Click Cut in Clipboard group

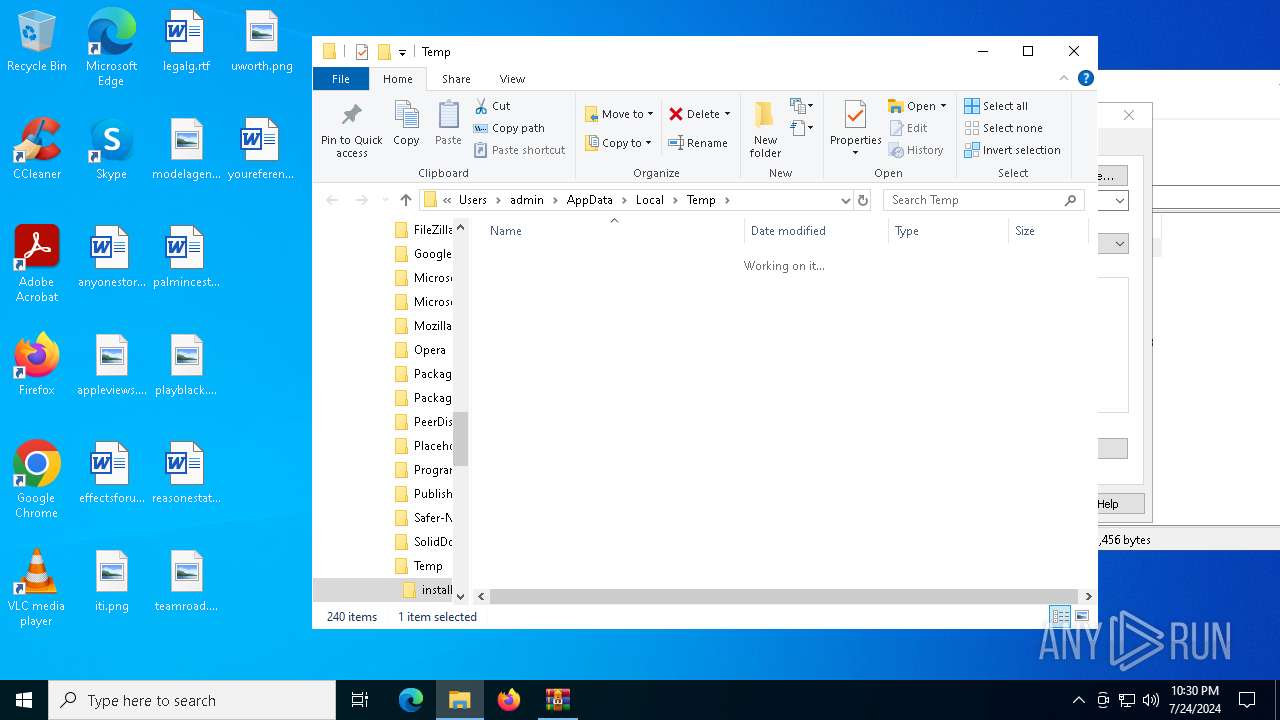[493, 106]
